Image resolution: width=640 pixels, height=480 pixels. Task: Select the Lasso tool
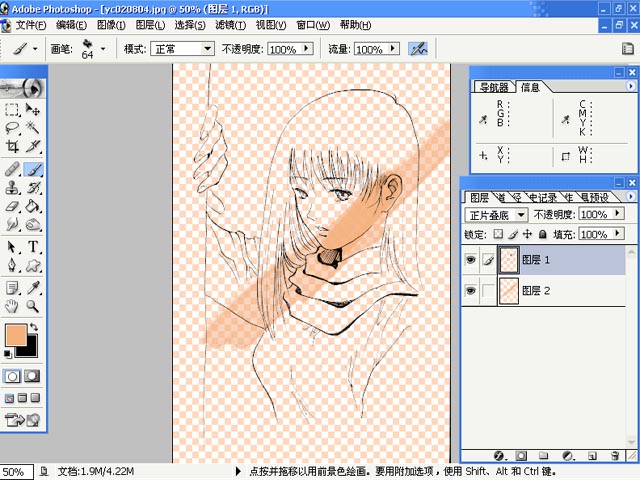[12, 128]
